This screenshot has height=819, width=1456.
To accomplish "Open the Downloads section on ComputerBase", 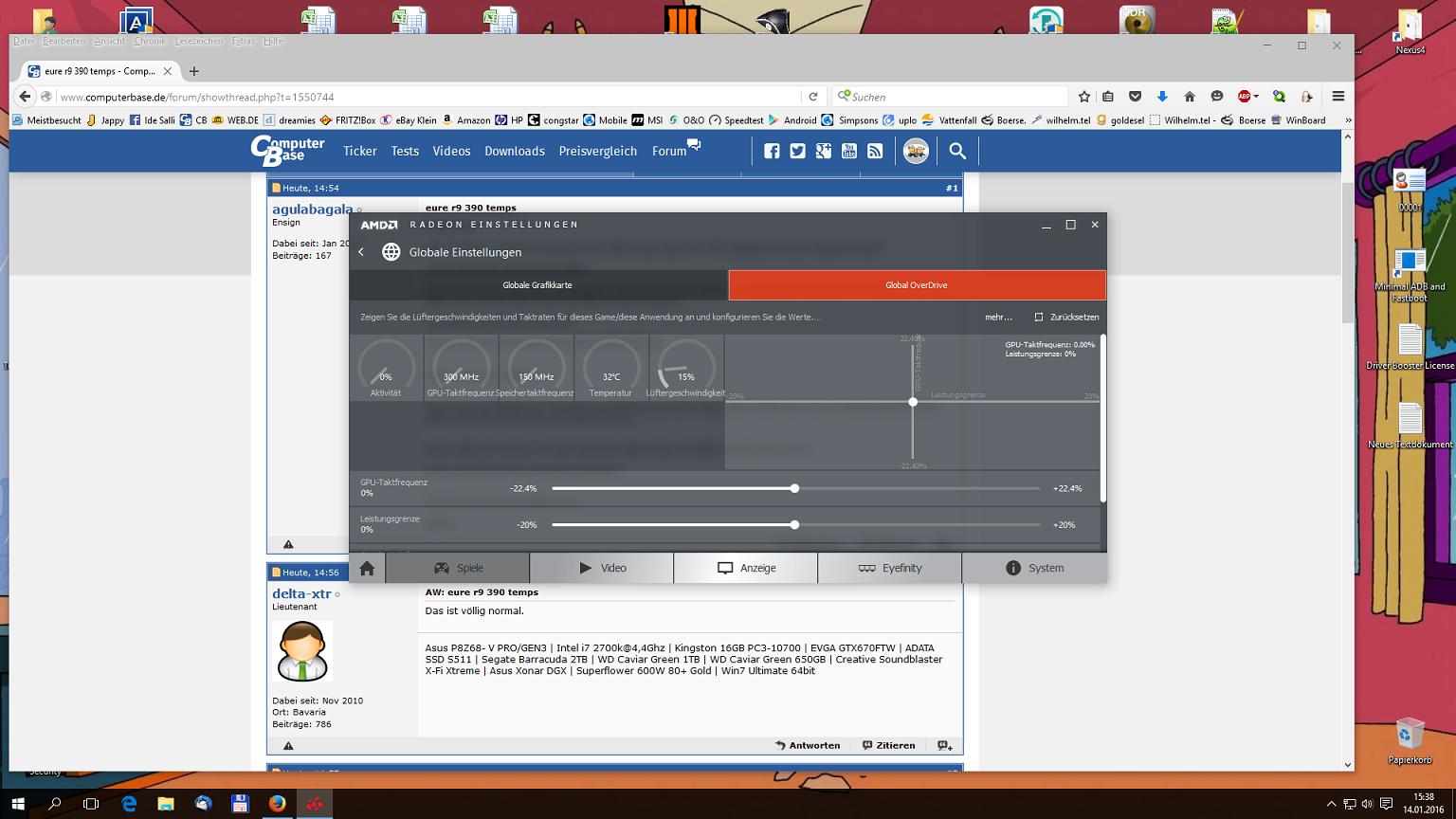I will [x=515, y=151].
